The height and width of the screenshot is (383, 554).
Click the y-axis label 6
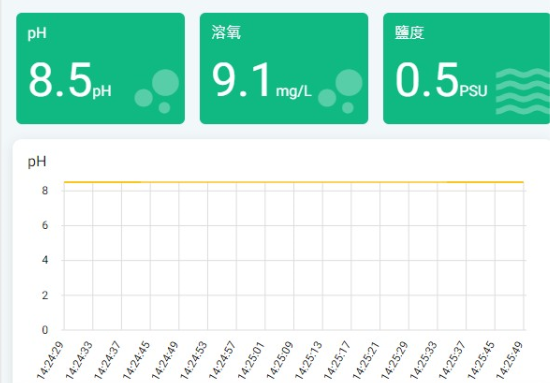45,225
